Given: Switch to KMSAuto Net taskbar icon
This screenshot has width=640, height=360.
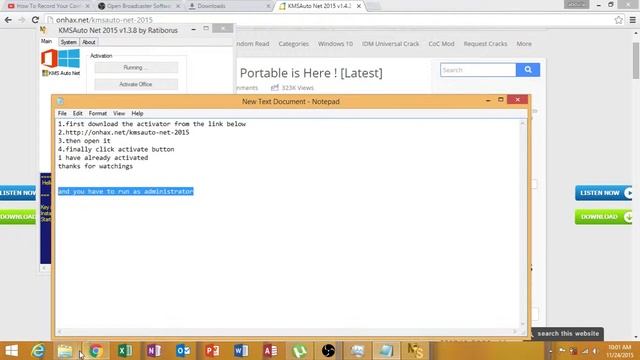Looking at the screenshot, I should (x=416, y=351).
